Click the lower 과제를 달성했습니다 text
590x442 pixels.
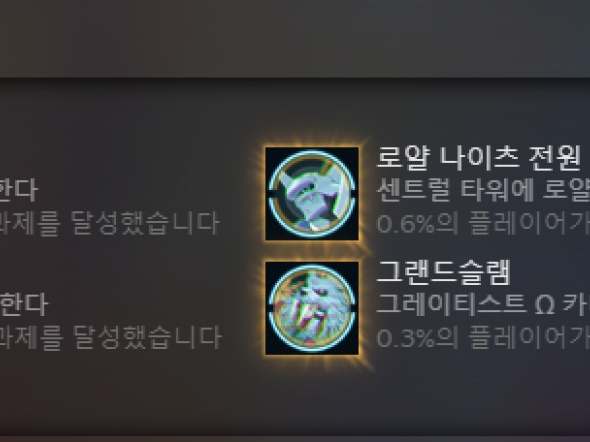110,337
